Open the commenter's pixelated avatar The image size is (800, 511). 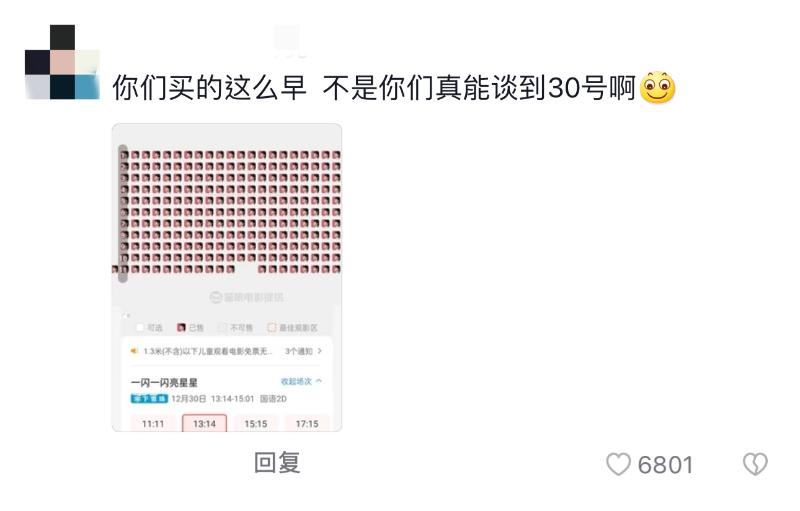point(62,62)
